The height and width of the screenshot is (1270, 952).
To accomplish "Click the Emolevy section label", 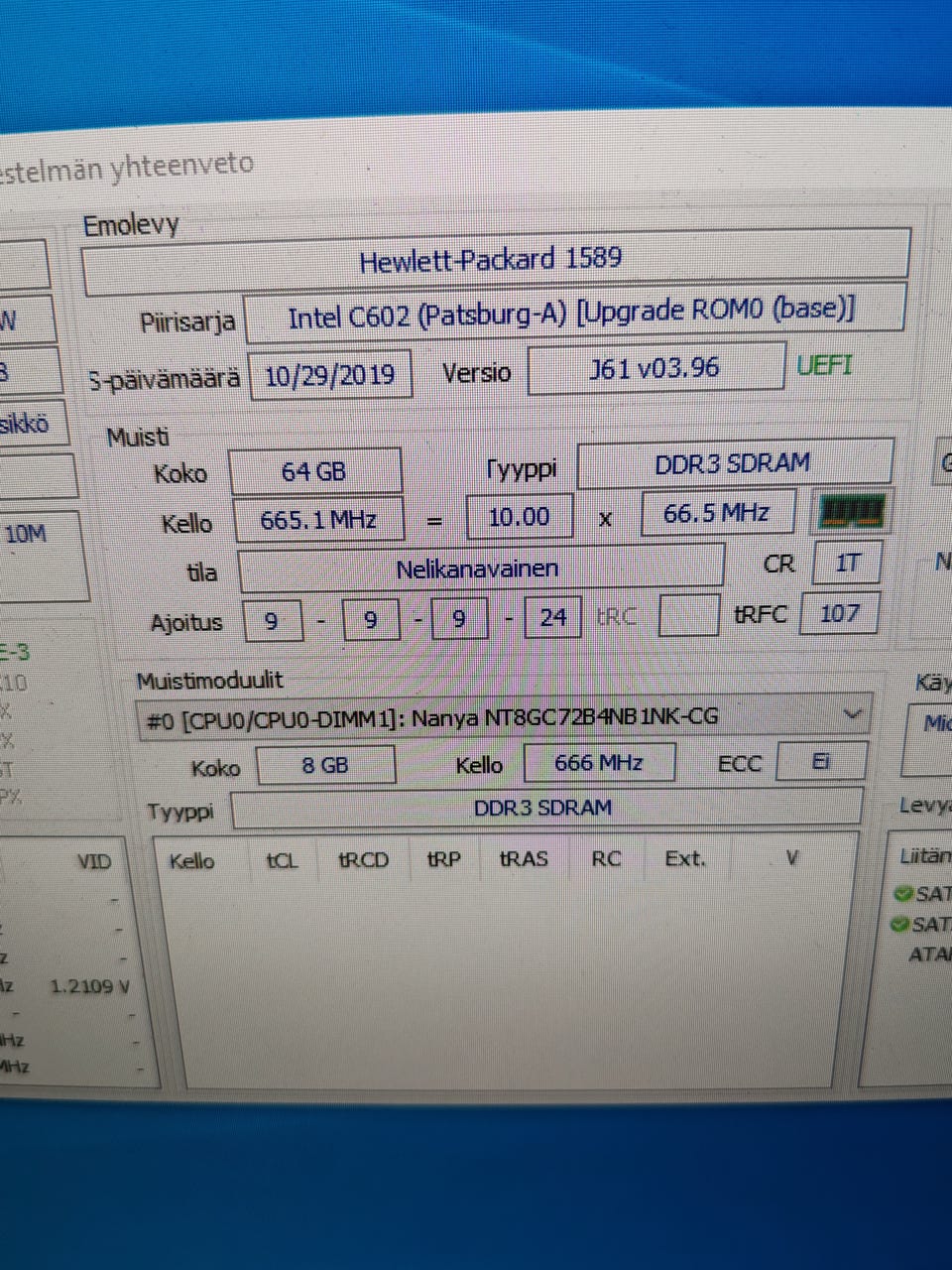I will 130,225.
